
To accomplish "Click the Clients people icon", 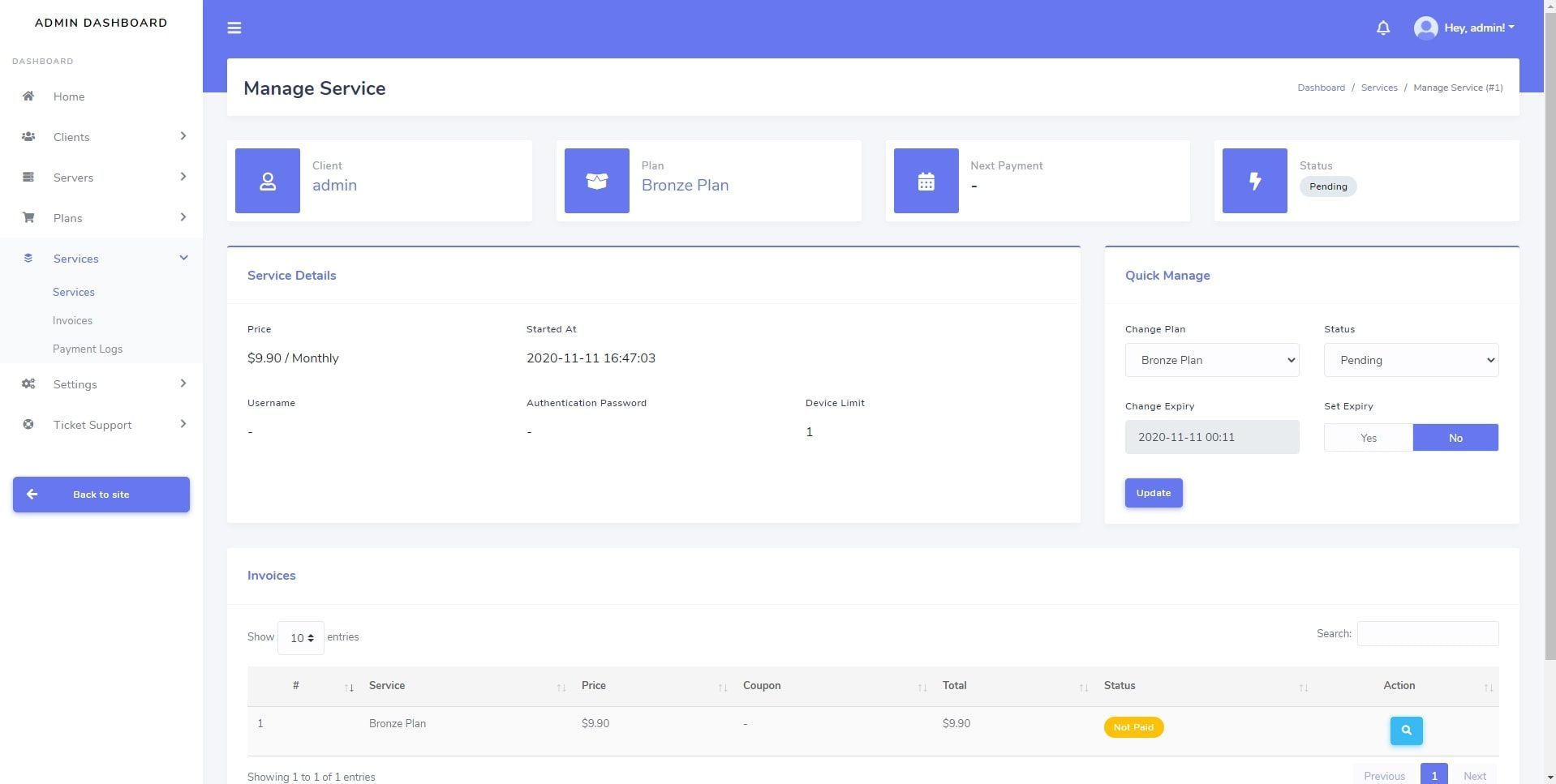I will [28, 136].
